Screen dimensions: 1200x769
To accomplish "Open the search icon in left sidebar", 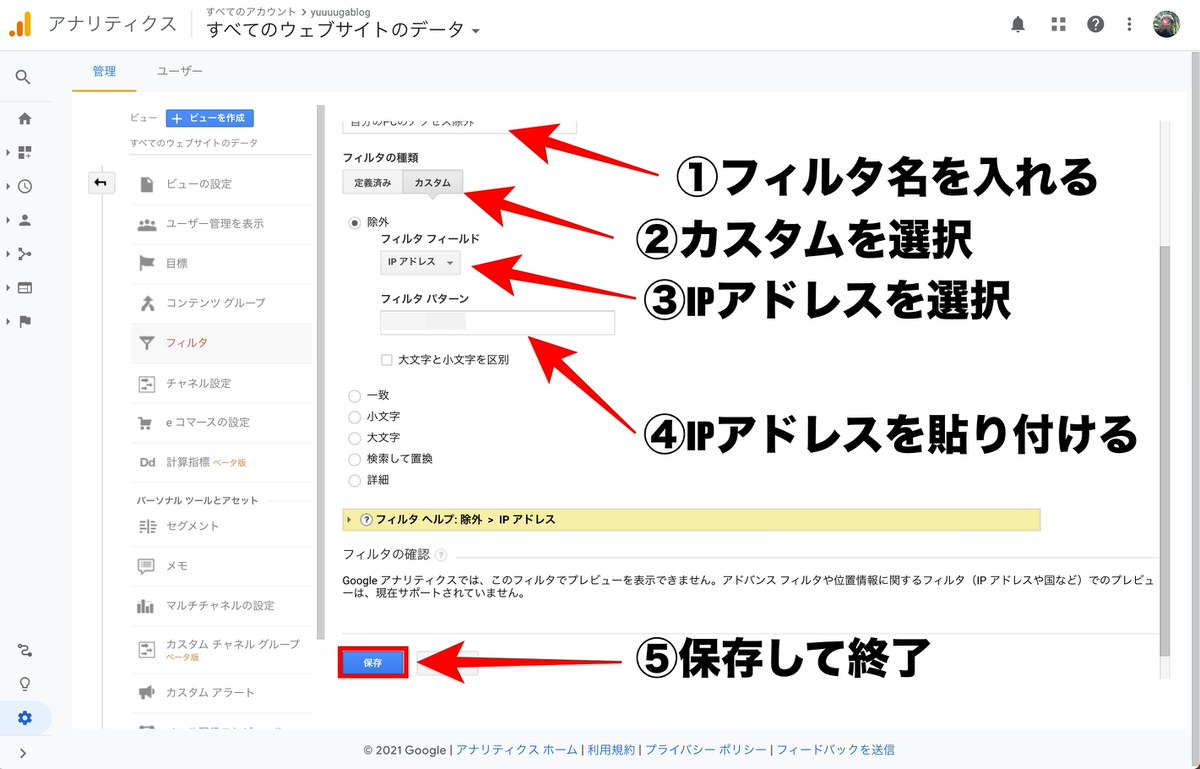I will pos(24,77).
